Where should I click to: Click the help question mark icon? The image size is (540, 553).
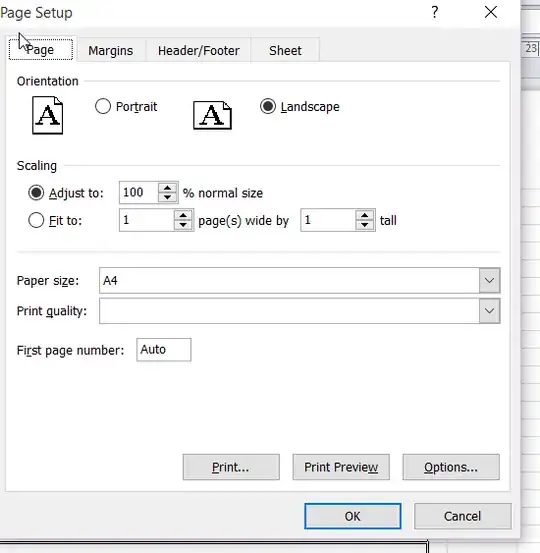(435, 12)
